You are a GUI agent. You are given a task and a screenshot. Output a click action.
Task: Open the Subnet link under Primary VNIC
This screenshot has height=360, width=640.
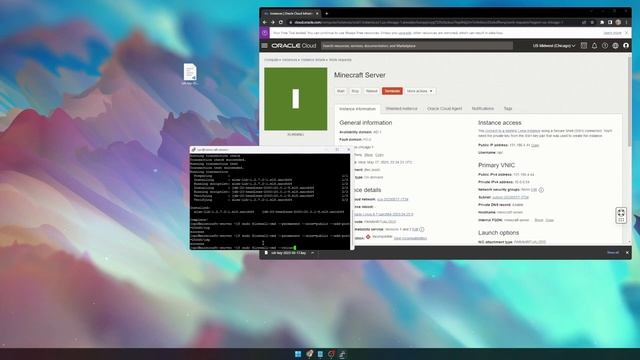(x=510, y=197)
